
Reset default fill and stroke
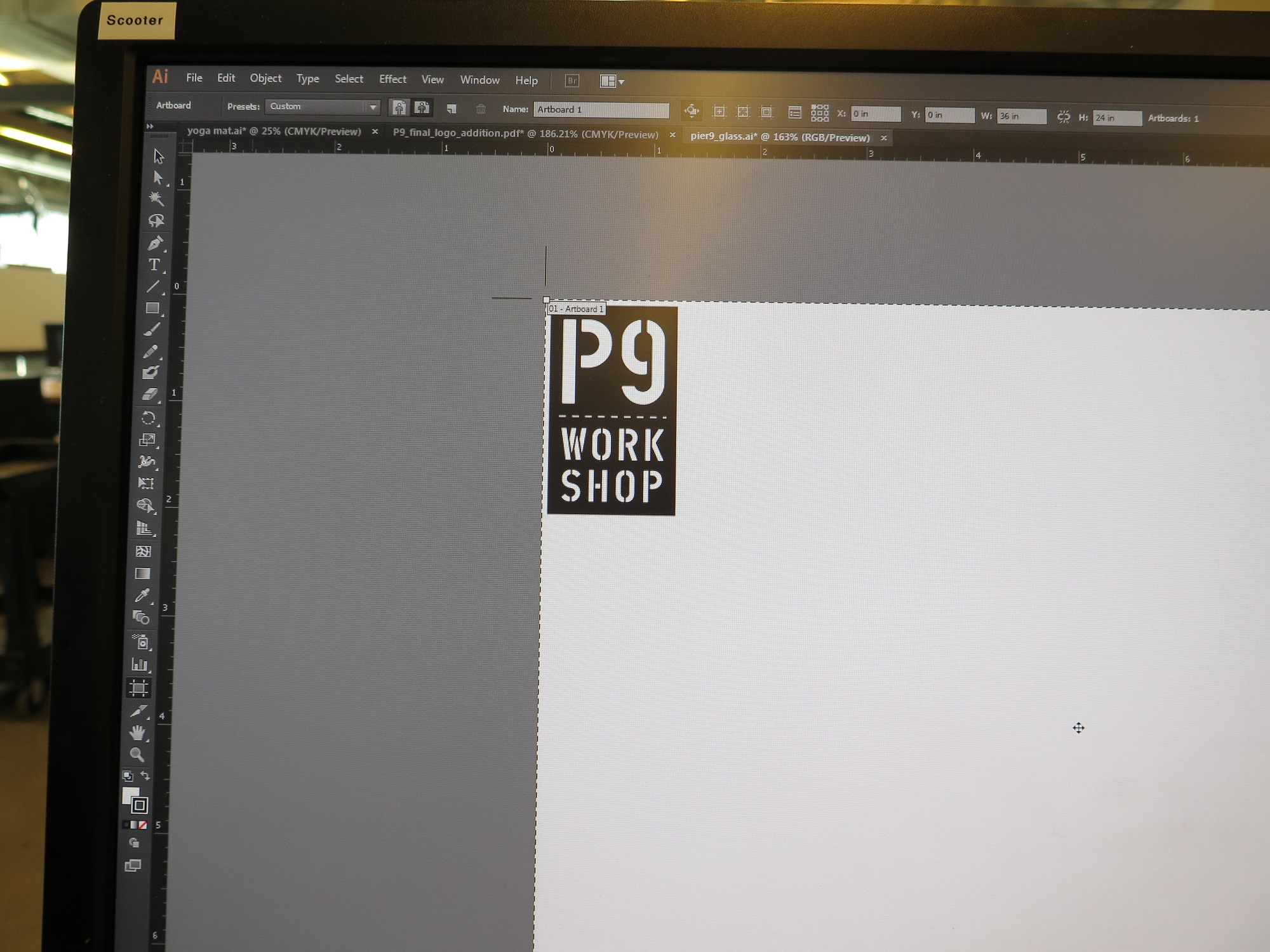(x=128, y=776)
